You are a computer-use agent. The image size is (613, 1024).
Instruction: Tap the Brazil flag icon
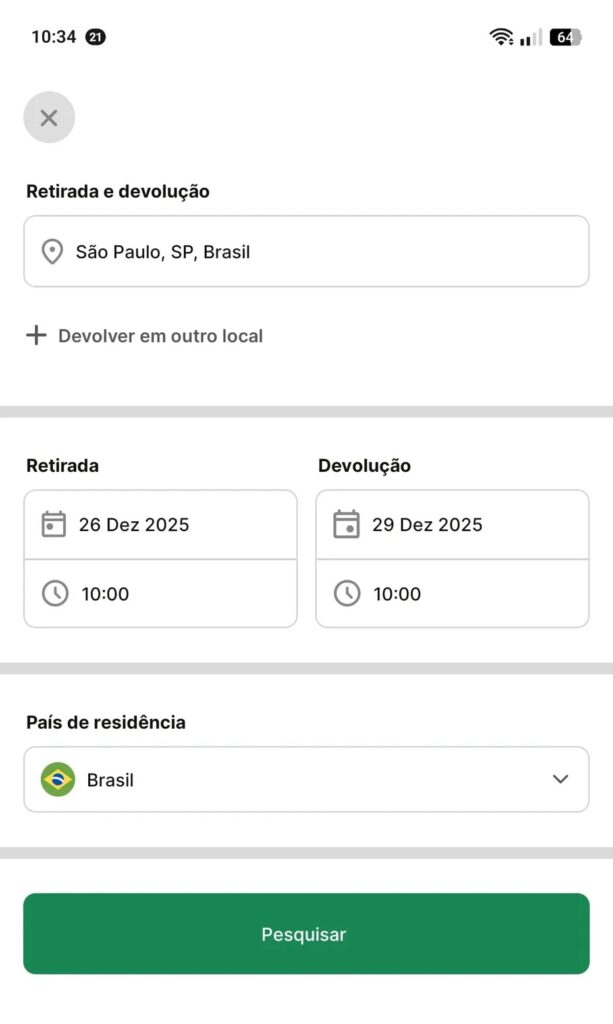point(58,779)
